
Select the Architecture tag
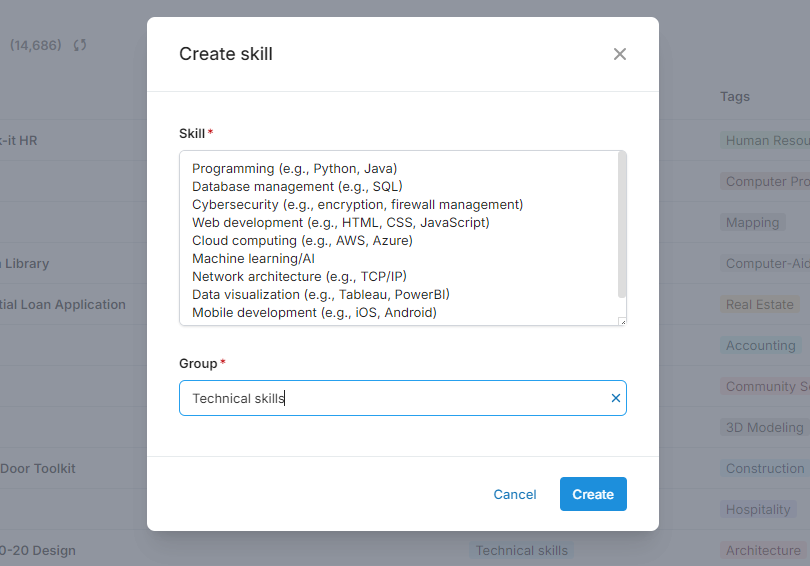pyautogui.click(x=763, y=550)
